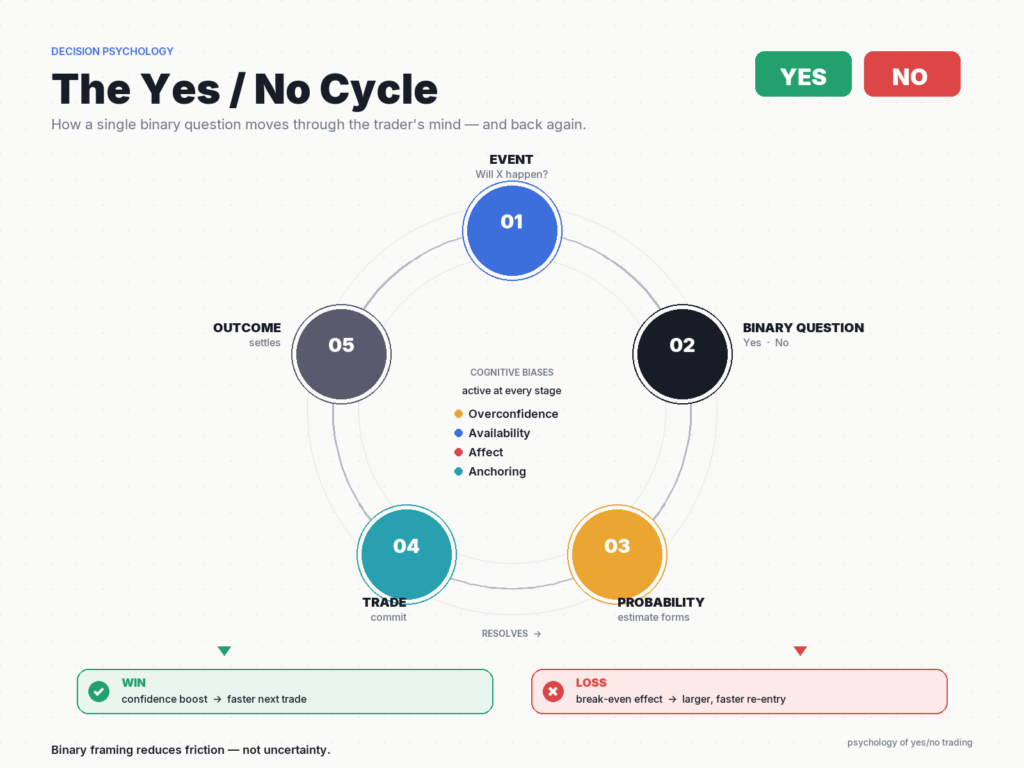Select the gray 05 Outcome circle
1024x768 pixels.
(x=342, y=354)
